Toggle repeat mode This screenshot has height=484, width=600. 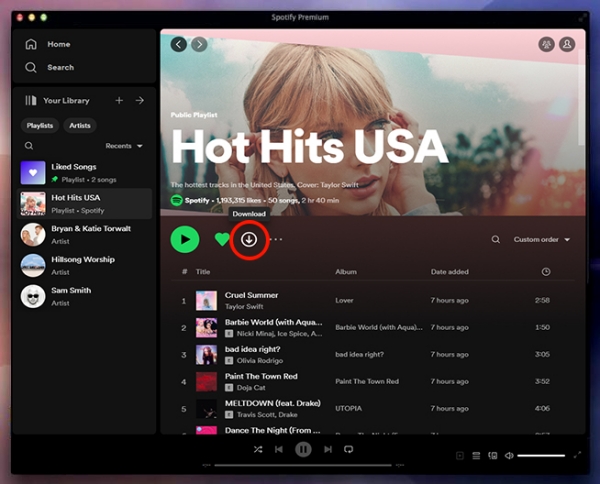pos(348,449)
